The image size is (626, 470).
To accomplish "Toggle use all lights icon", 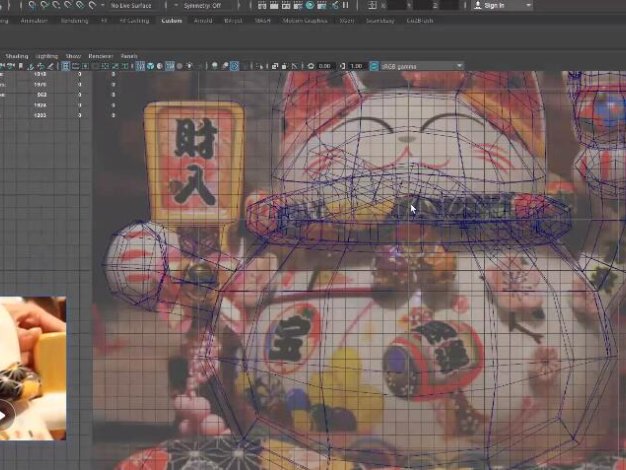I will [189, 66].
